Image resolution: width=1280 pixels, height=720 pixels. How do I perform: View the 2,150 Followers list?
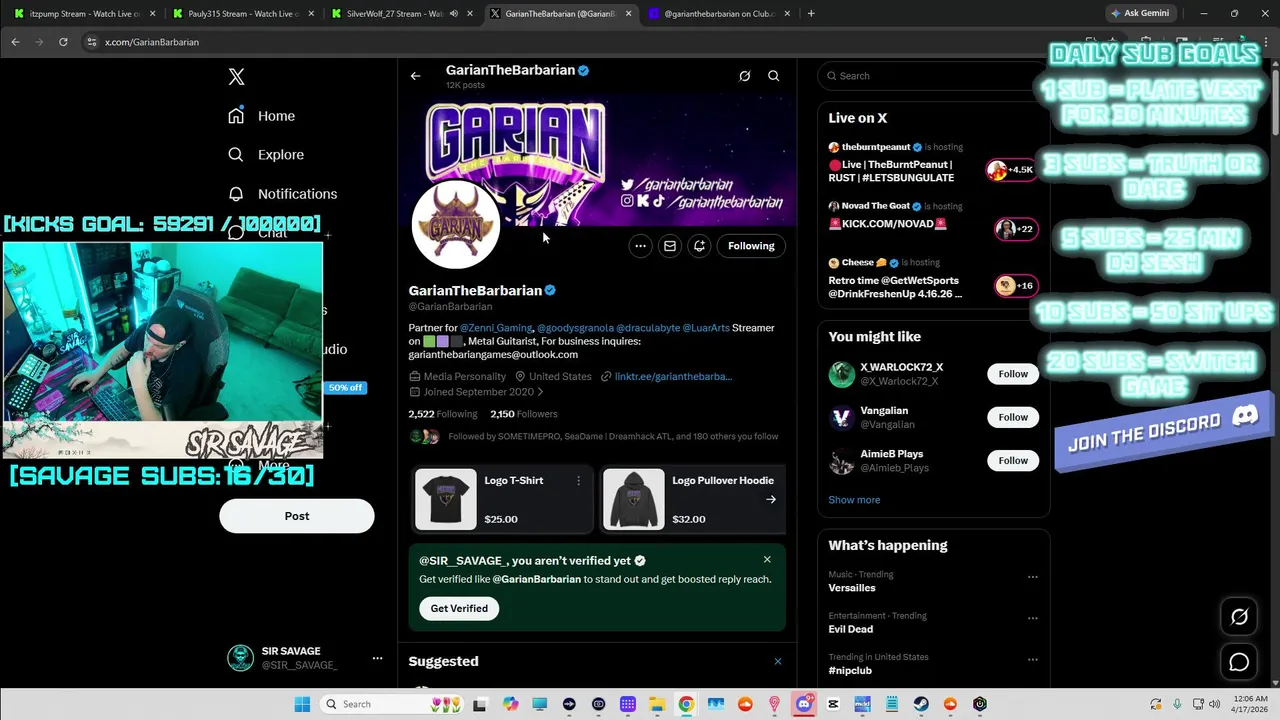pyautogui.click(x=524, y=414)
